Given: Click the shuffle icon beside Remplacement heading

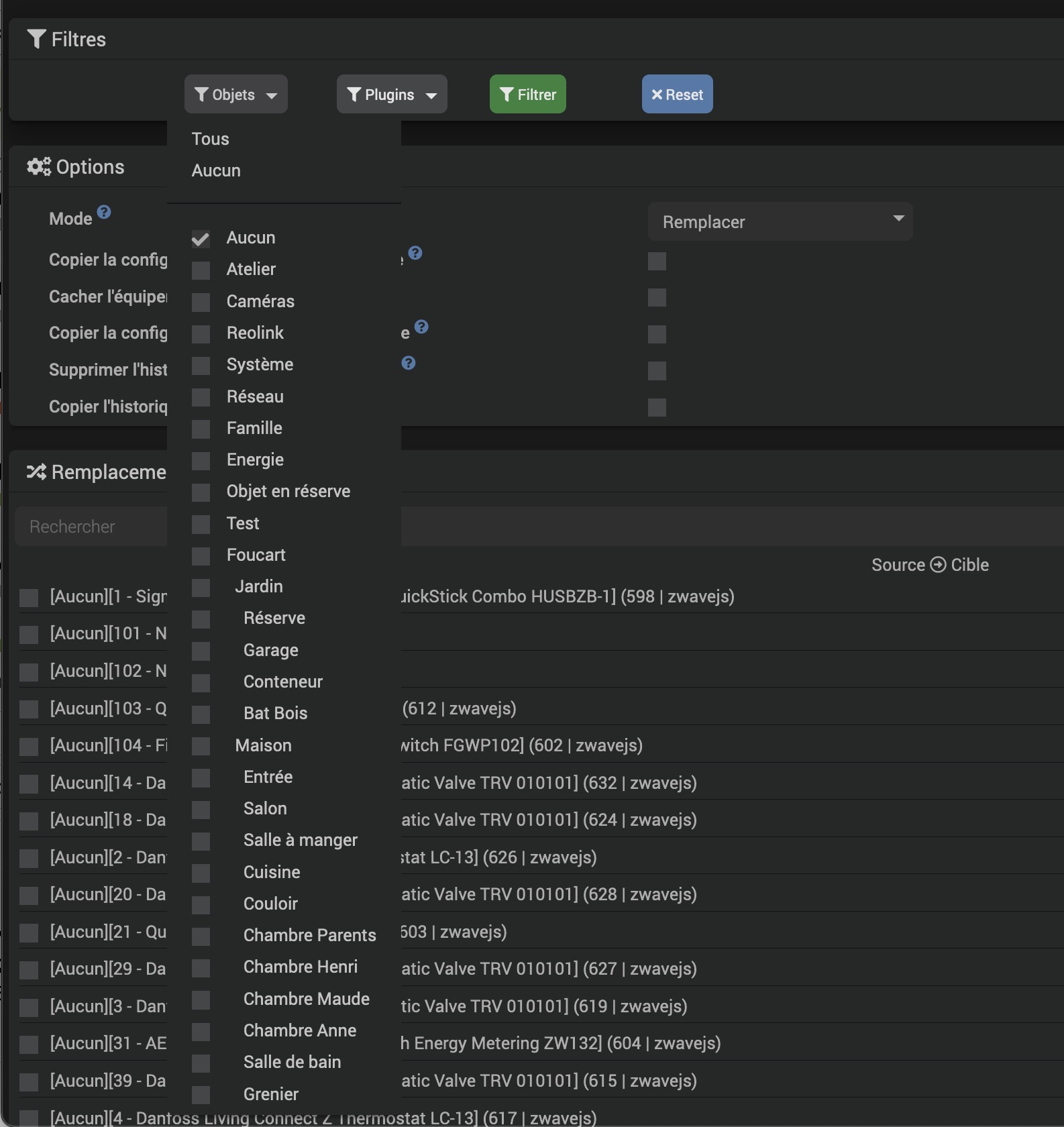Looking at the screenshot, I should click(36, 472).
